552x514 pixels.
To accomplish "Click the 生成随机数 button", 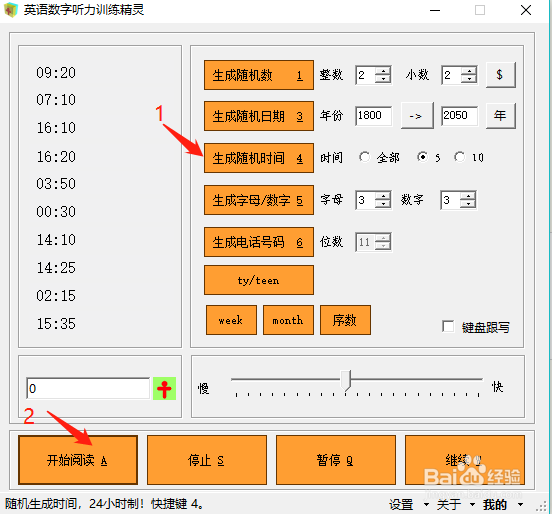I will coord(259,75).
